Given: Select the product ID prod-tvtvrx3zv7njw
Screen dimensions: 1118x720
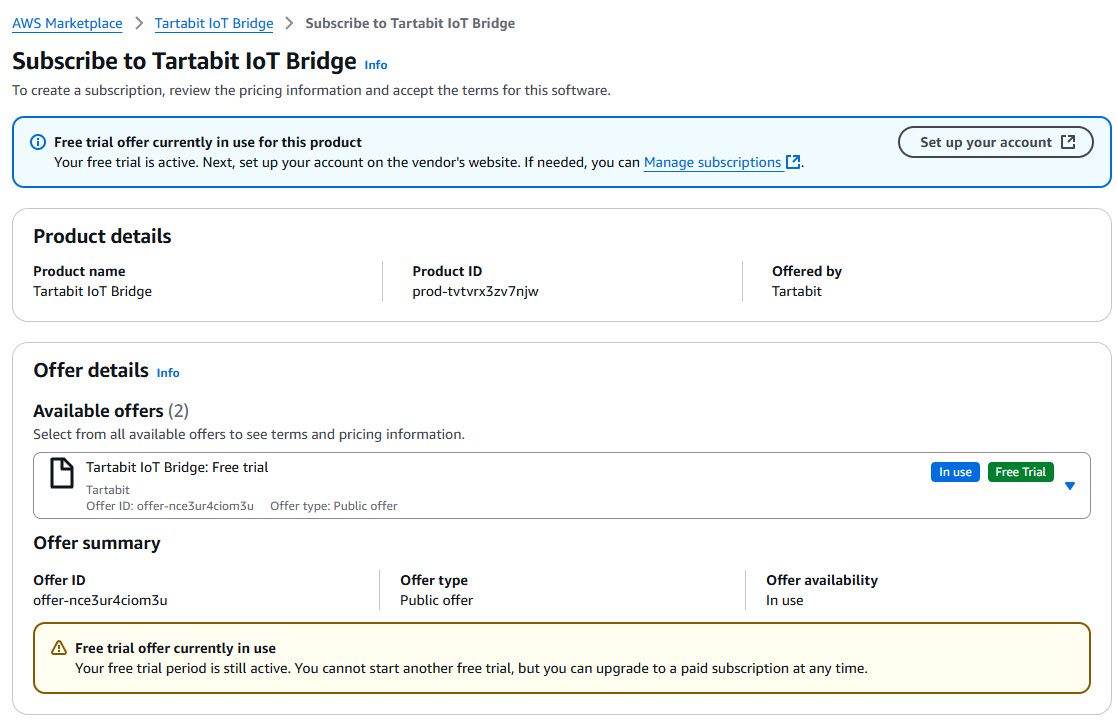Looking at the screenshot, I should pos(476,291).
